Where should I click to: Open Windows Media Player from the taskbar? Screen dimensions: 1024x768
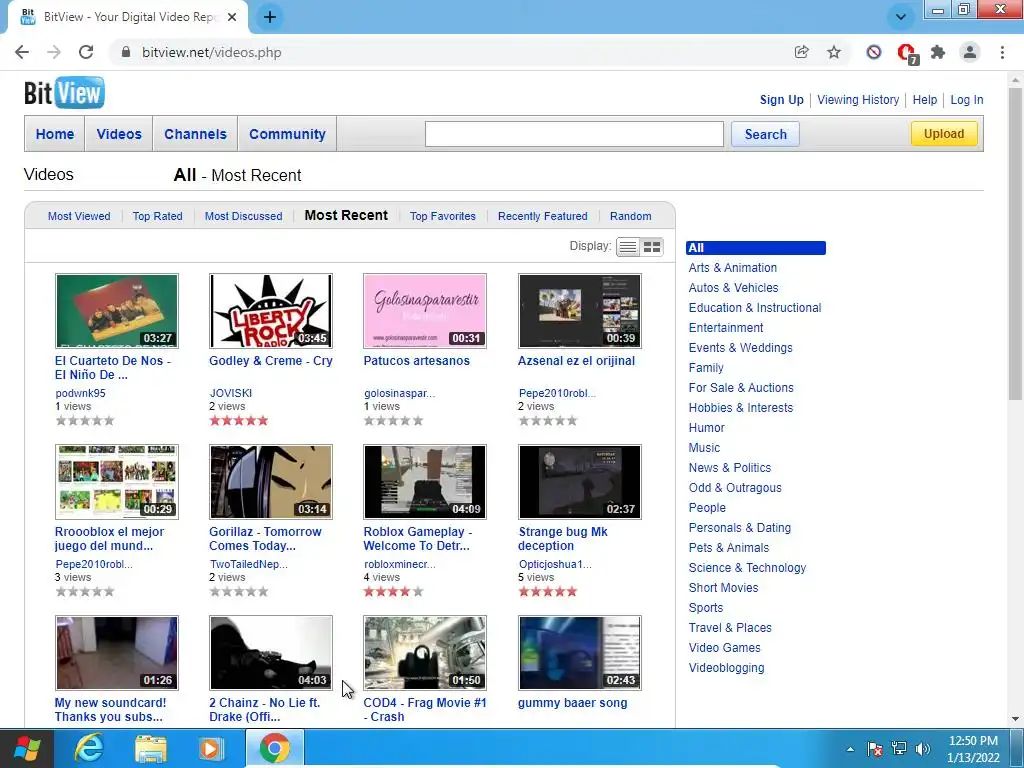click(210, 748)
